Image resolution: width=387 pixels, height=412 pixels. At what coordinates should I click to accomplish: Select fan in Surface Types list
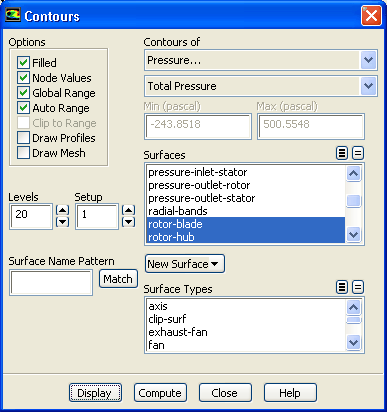(x=246, y=345)
